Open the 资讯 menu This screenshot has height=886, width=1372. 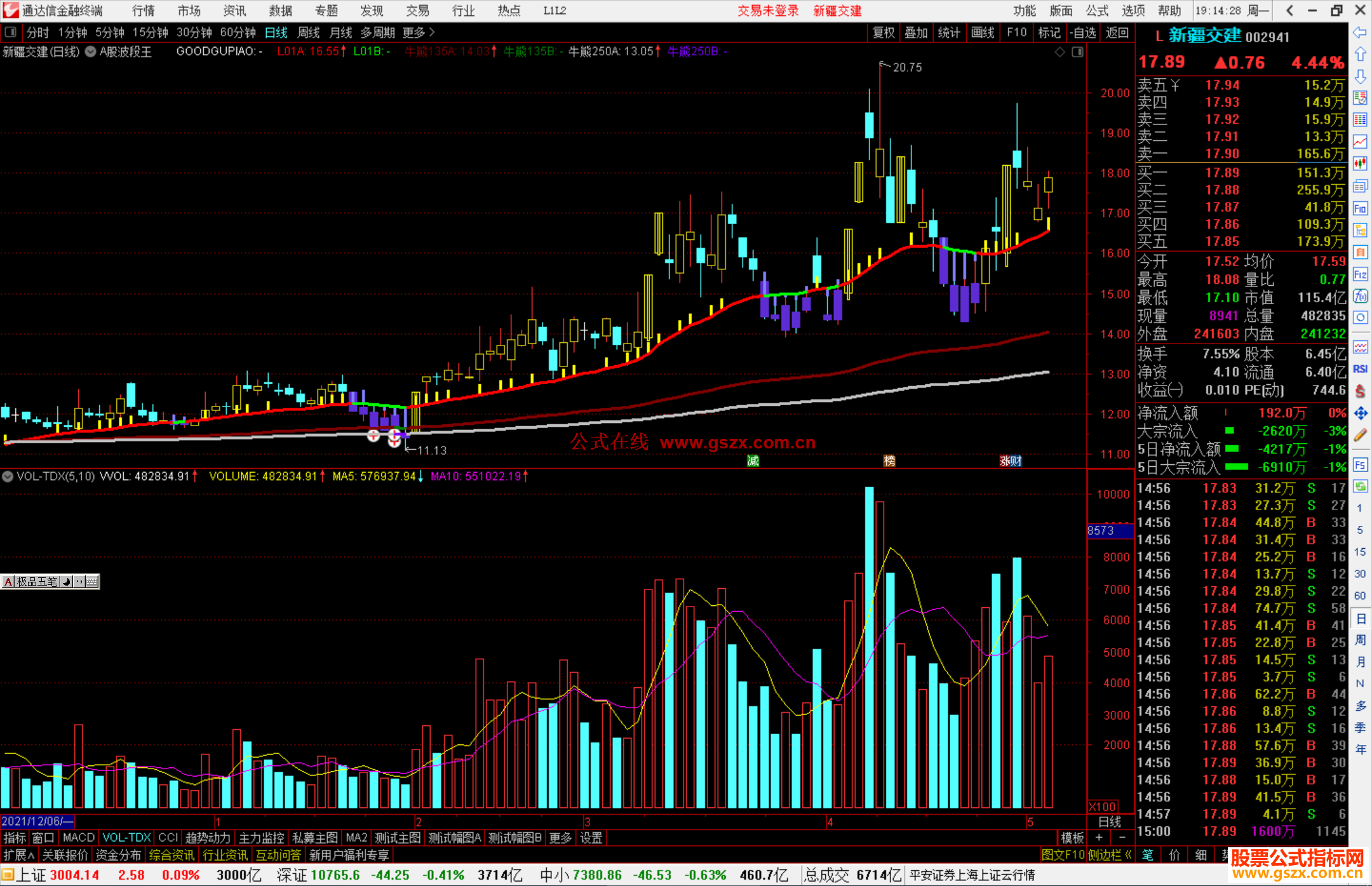(234, 11)
